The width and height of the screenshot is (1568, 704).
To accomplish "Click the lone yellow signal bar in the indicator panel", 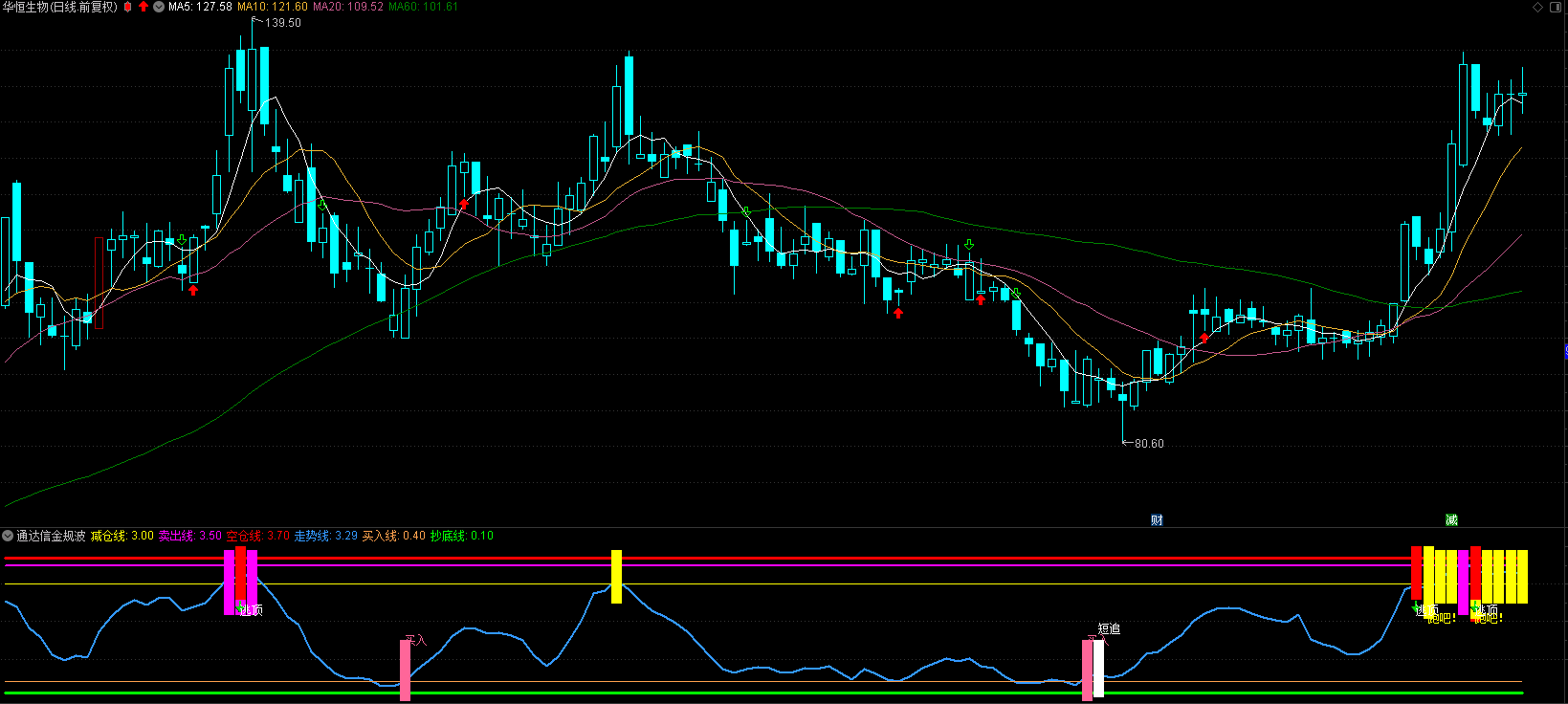I will point(616,577).
